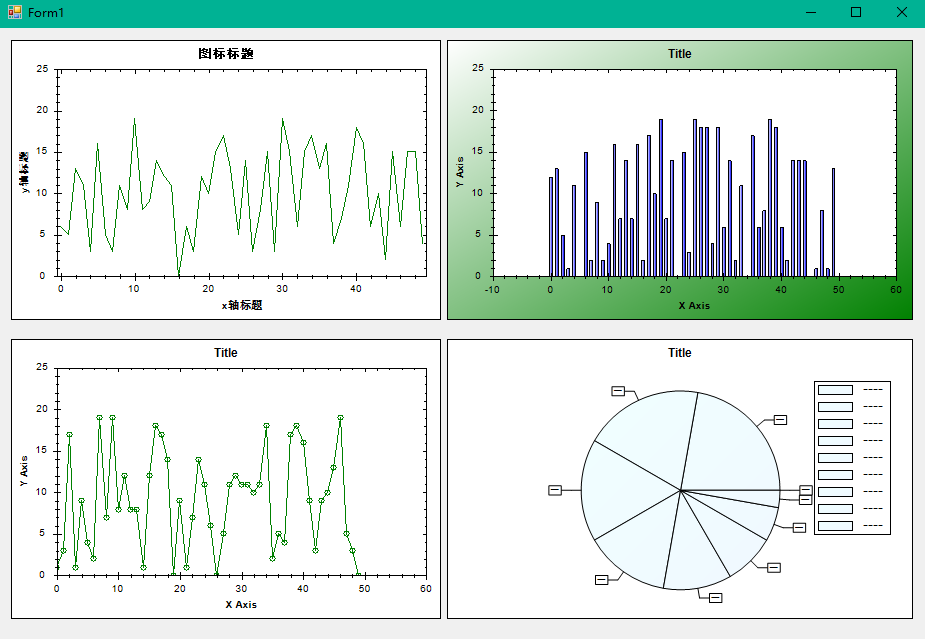Viewport: 925px width, 639px height.
Task: Click the Form1 application icon in title bar
Action: tap(15, 12)
